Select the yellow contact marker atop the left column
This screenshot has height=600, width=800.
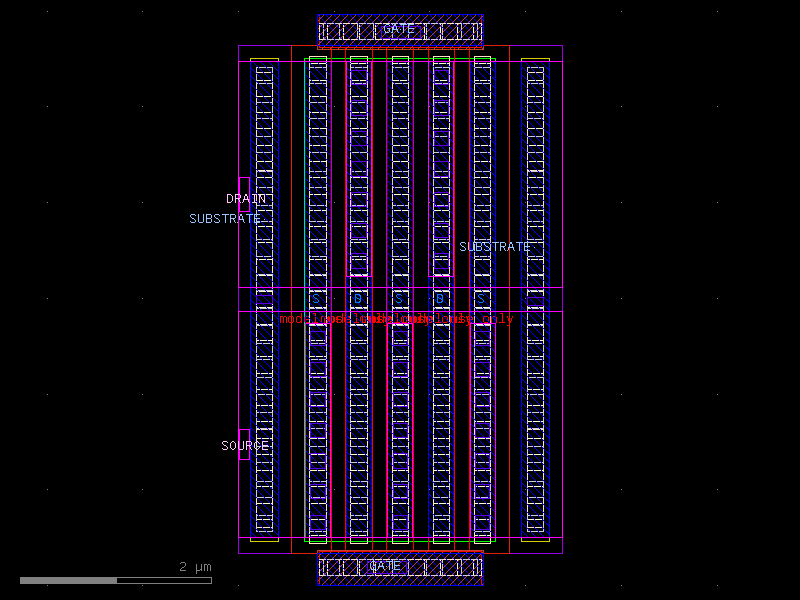click(263, 60)
